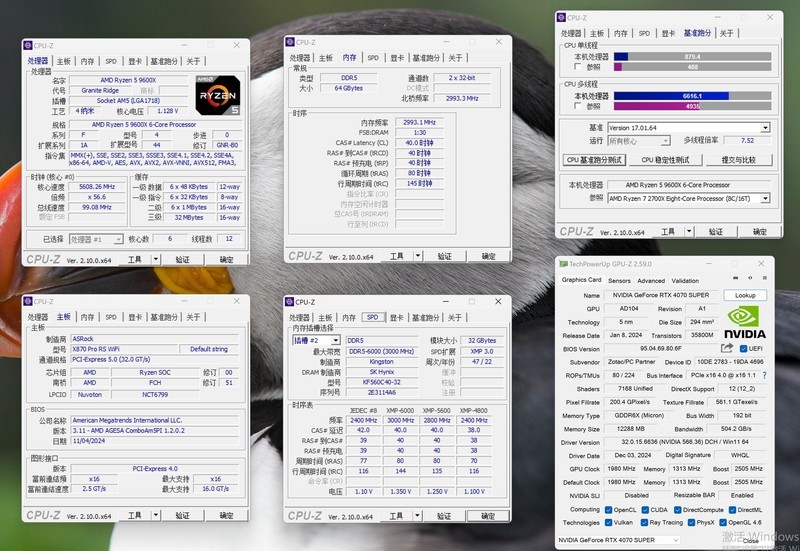Image resolution: width=800 pixels, height=551 pixels.
Task: Click GPU-Z Lookup button
Action: tap(745, 295)
